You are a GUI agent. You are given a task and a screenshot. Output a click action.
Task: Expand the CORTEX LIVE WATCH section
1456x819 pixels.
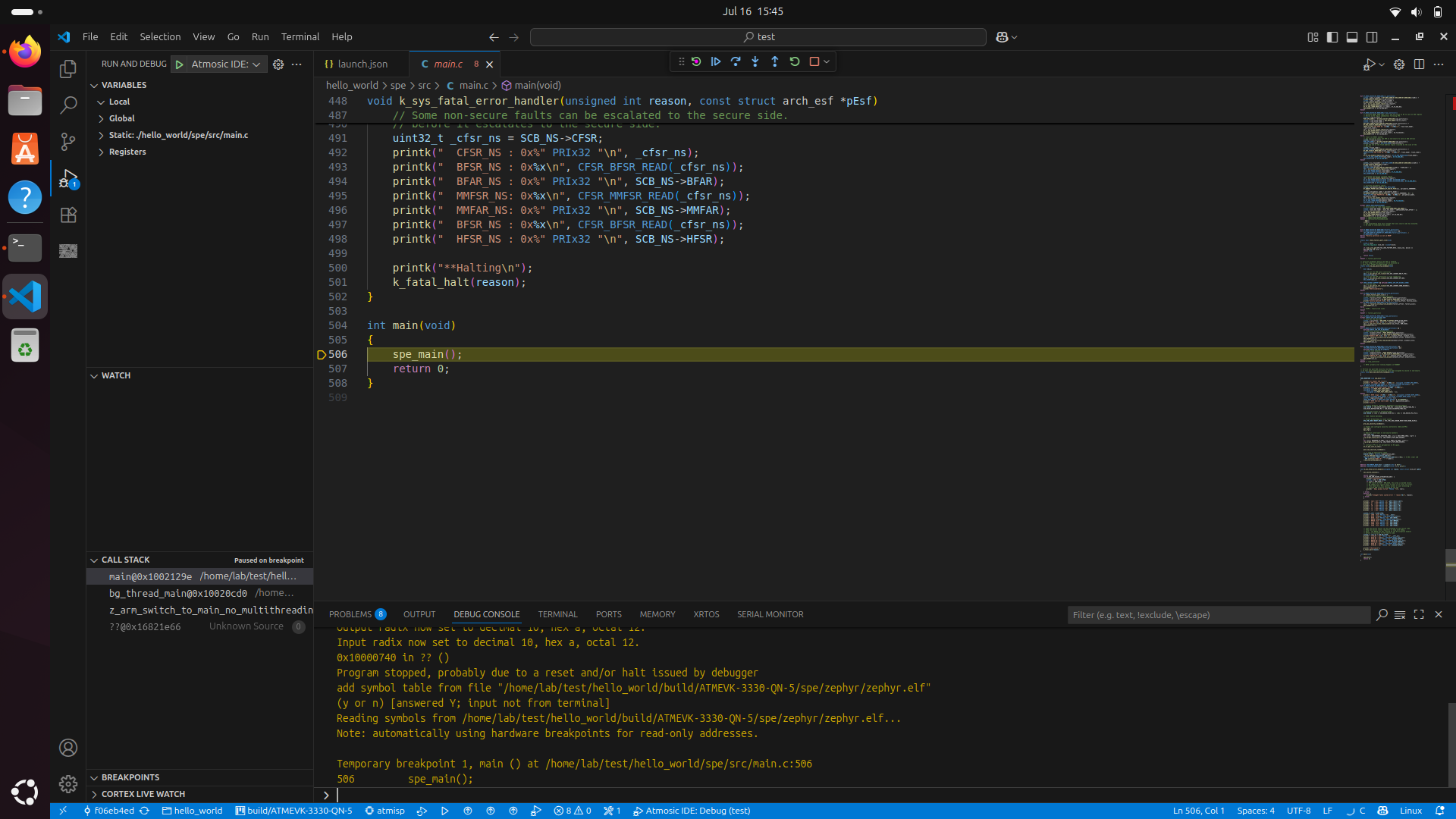tap(143, 794)
